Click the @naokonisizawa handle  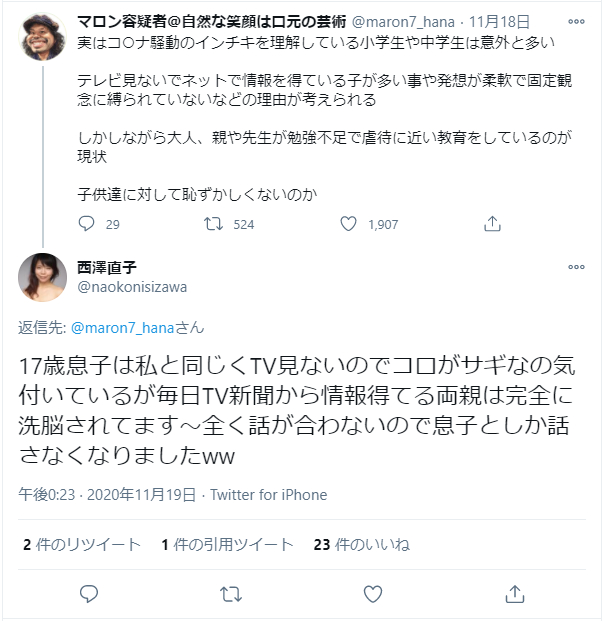(131, 287)
